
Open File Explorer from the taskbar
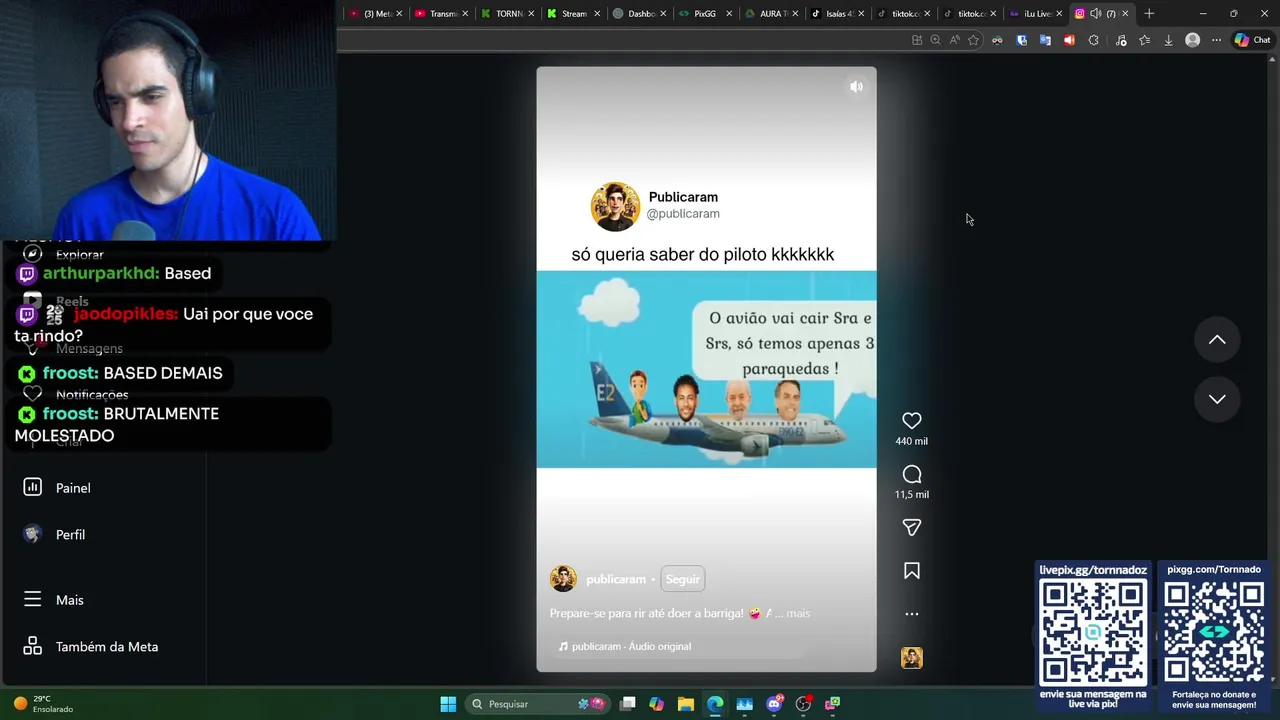[x=685, y=704]
